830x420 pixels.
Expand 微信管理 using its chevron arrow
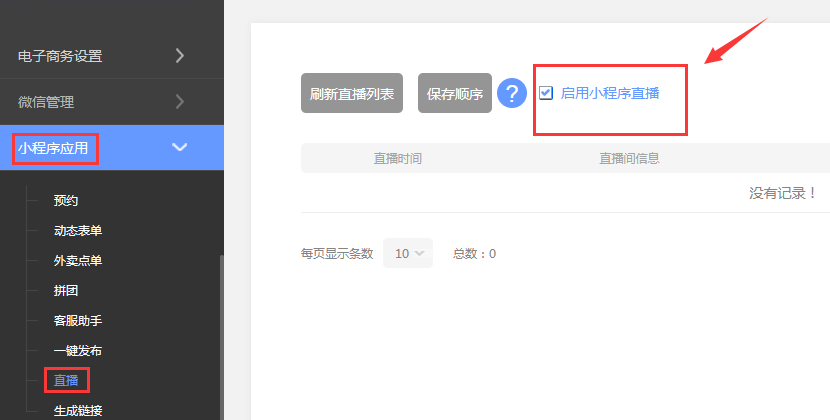[180, 101]
